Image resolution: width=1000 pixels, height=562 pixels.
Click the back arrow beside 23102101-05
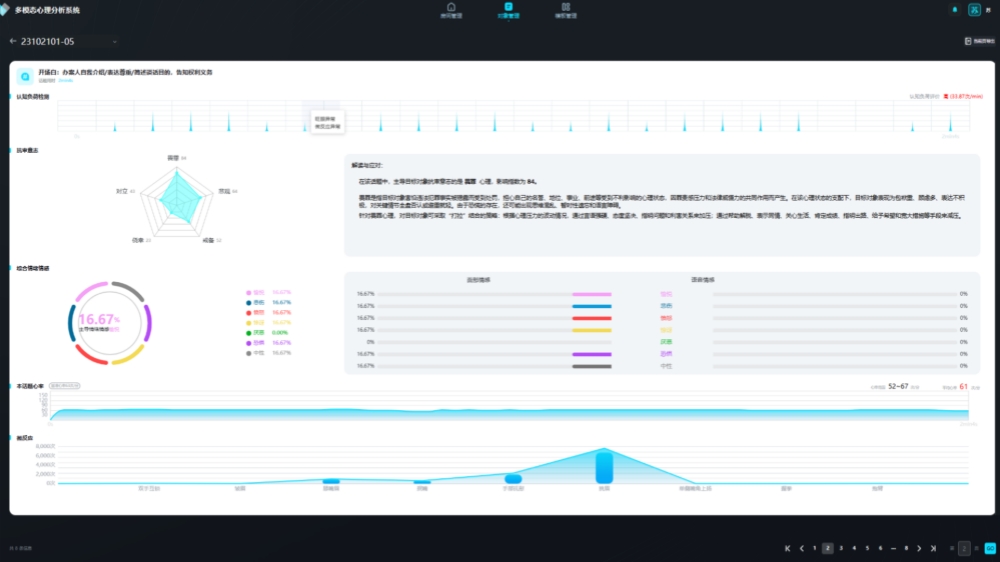[x=13, y=41]
